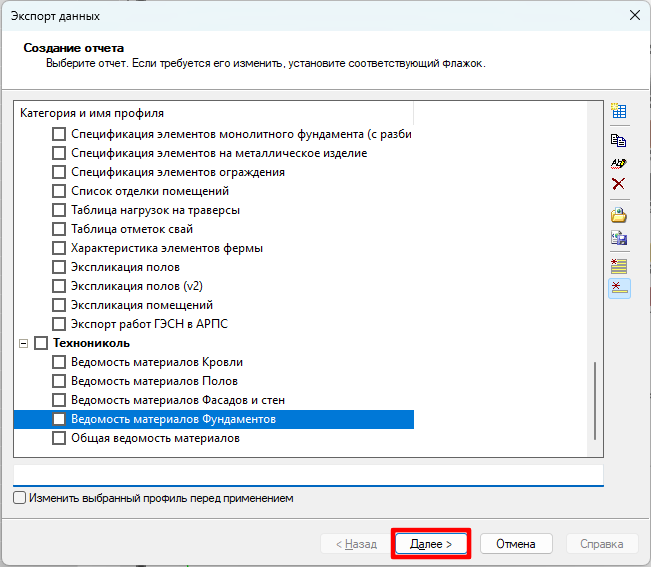Click the Отмена button
This screenshot has height=567, width=651.
[x=516, y=544]
